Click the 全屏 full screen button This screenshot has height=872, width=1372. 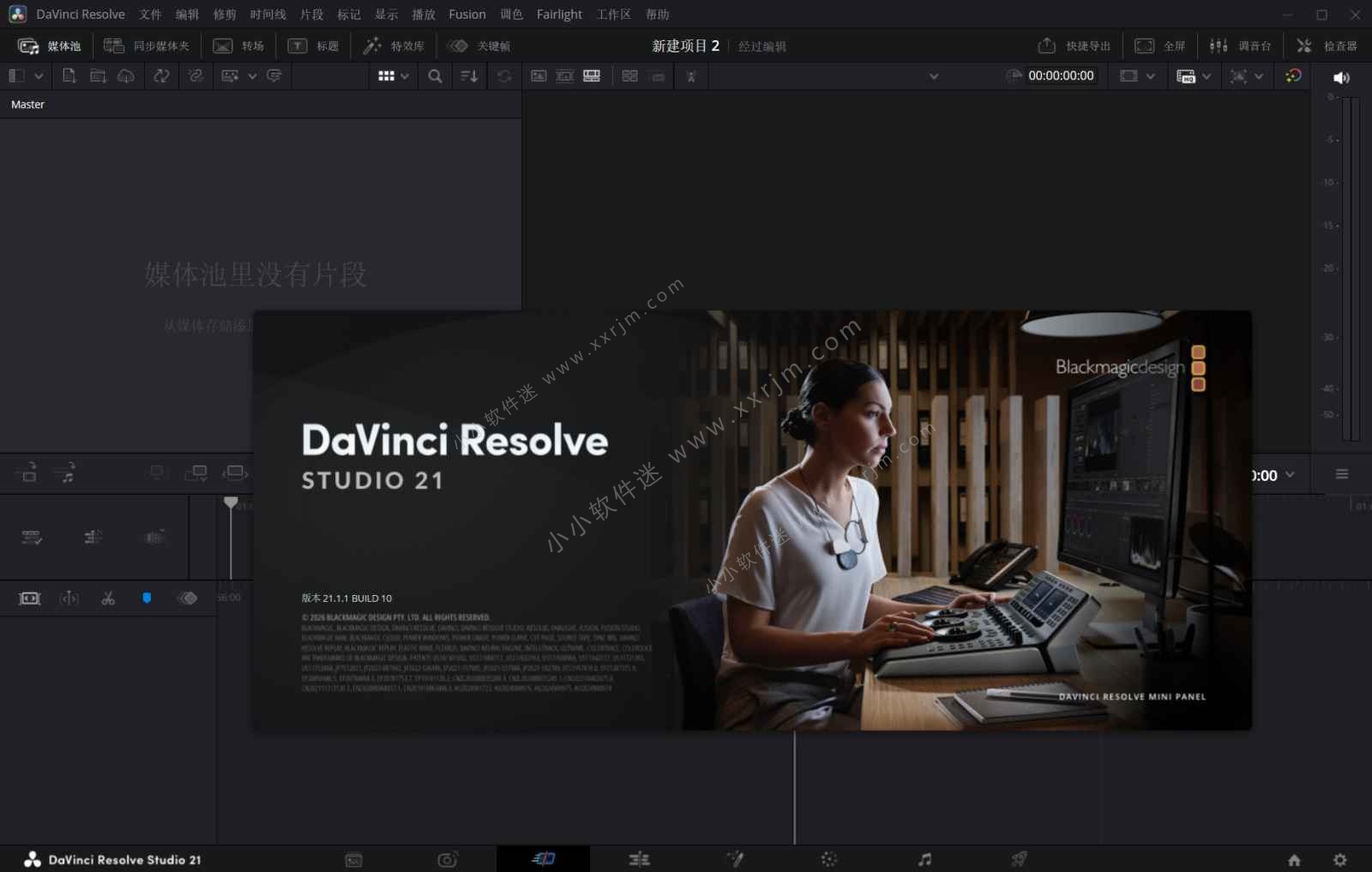point(1159,46)
